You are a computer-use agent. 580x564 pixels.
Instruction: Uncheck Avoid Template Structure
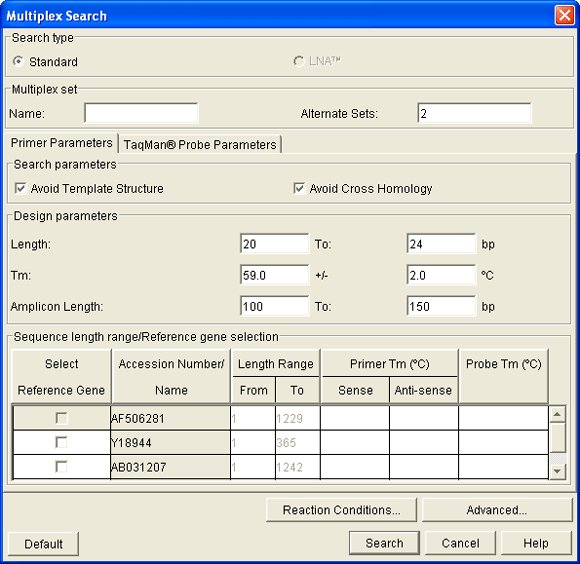(x=20, y=188)
